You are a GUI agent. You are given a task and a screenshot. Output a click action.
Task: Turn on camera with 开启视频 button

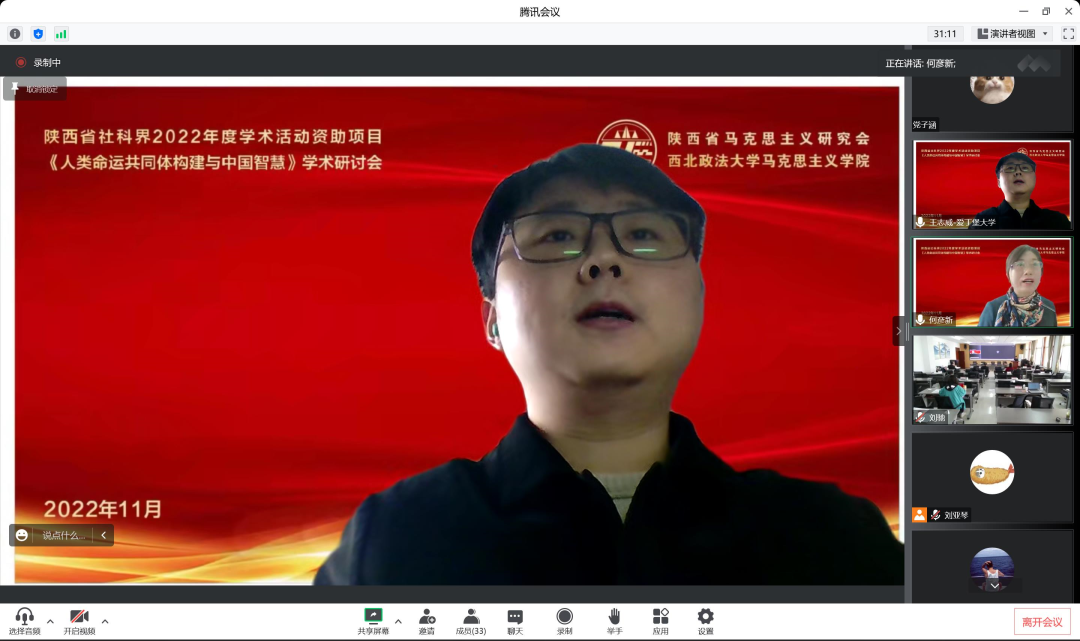(79, 616)
